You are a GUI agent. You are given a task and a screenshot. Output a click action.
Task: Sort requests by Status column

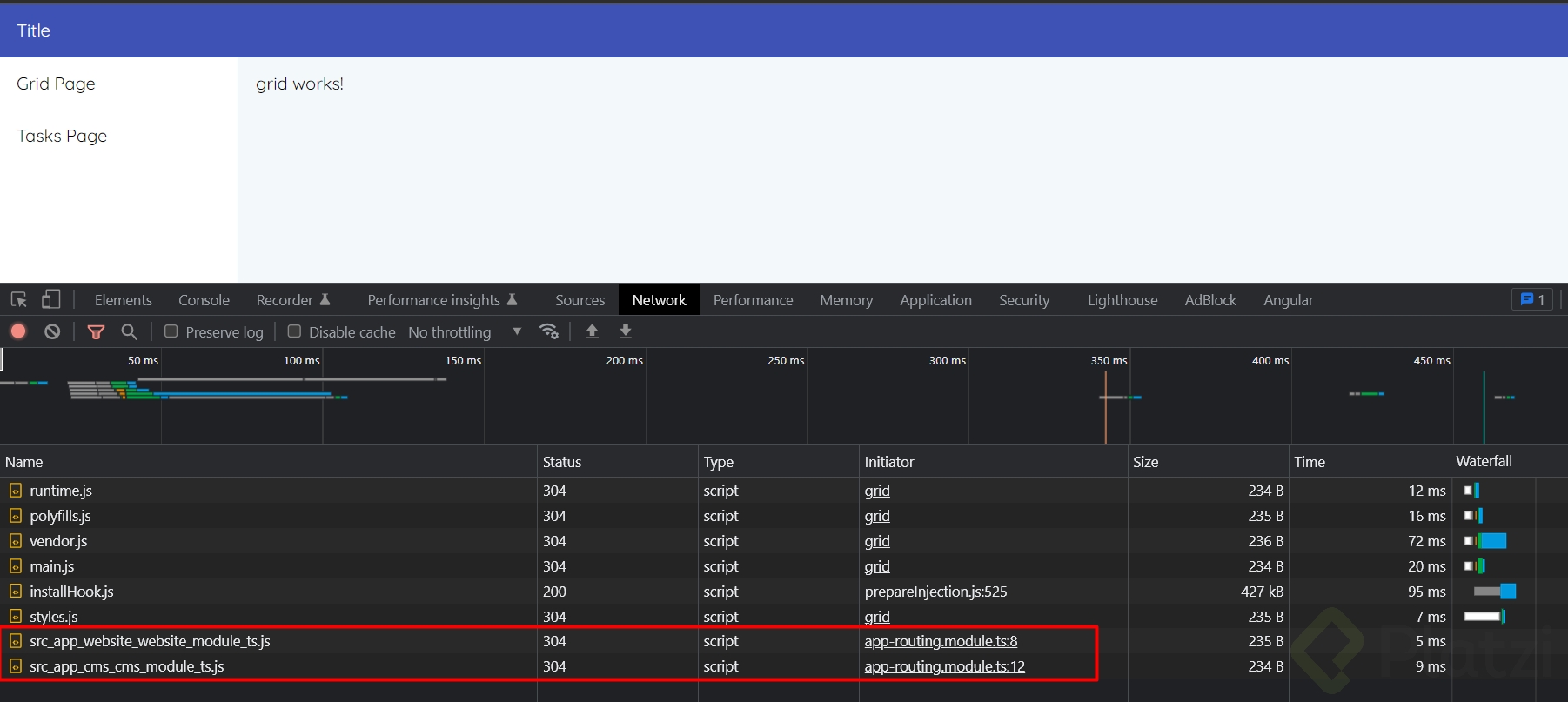tap(618, 462)
